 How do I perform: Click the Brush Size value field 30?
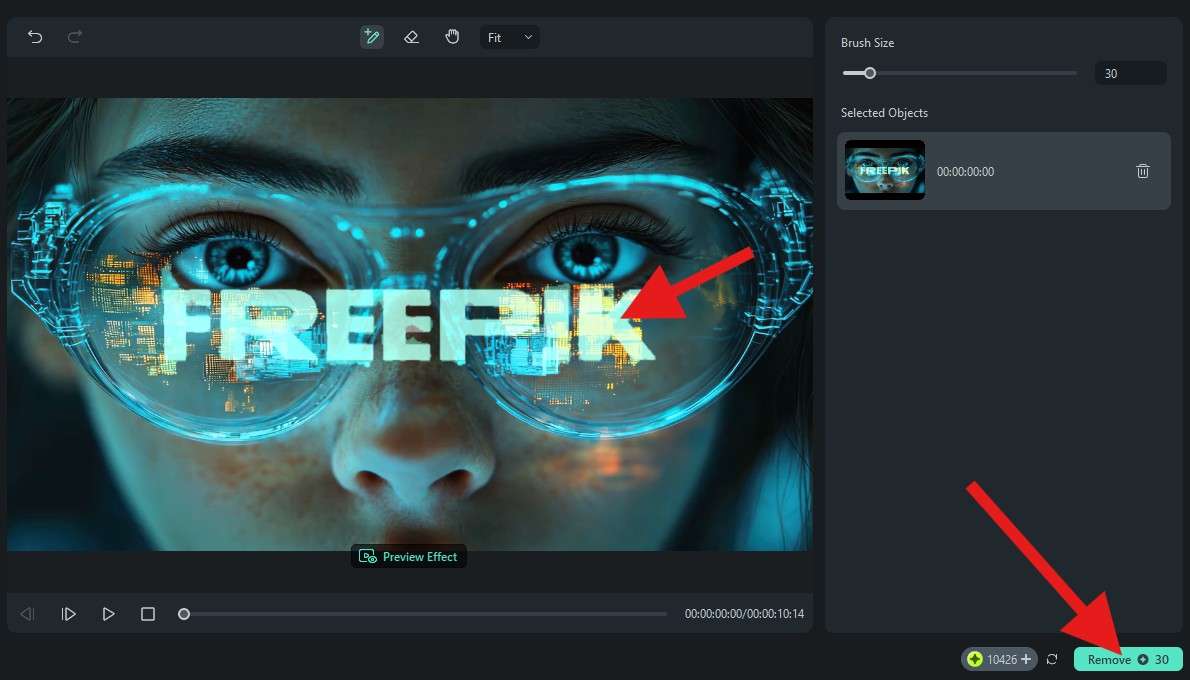coord(1130,73)
